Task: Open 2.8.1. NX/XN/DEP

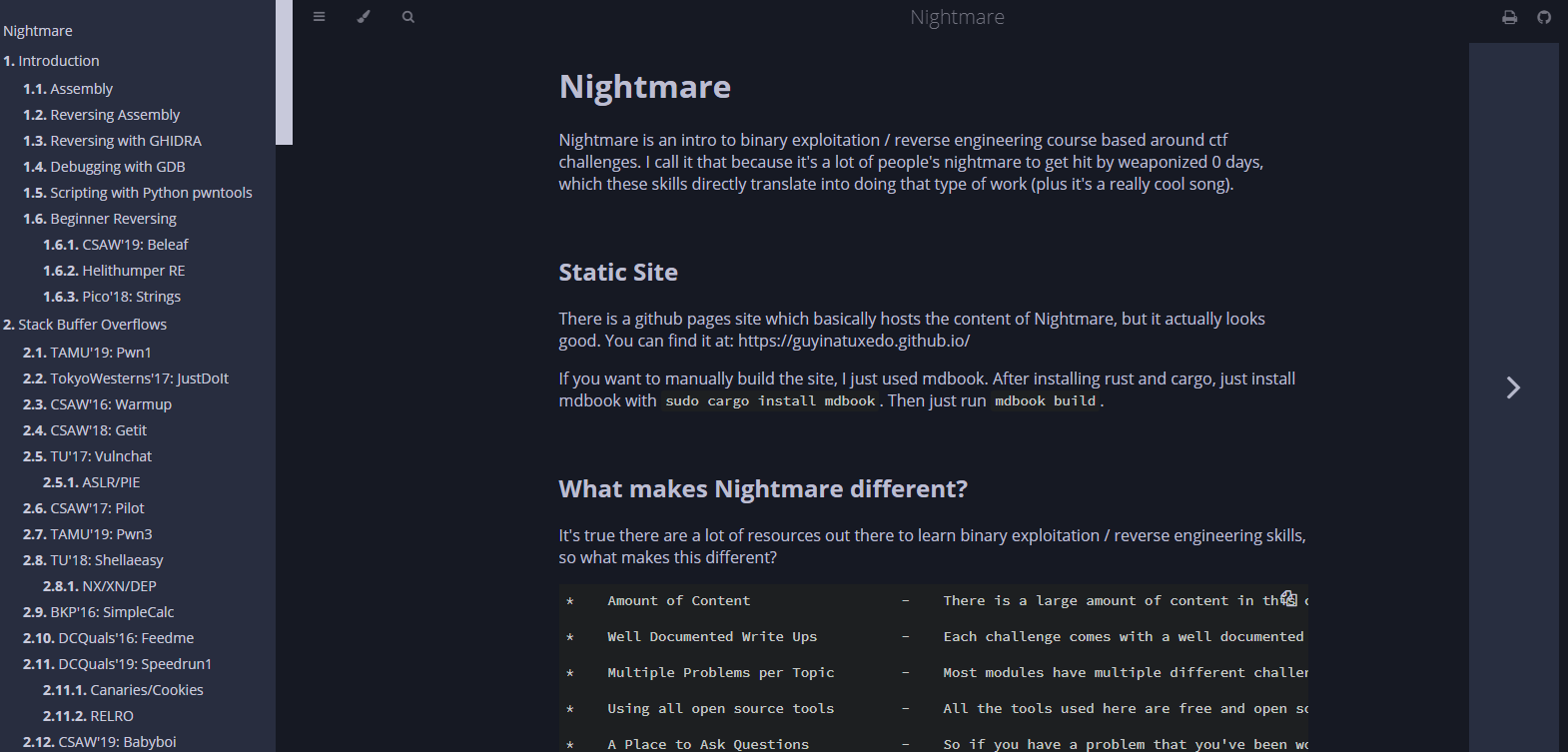Action: [100, 586]
